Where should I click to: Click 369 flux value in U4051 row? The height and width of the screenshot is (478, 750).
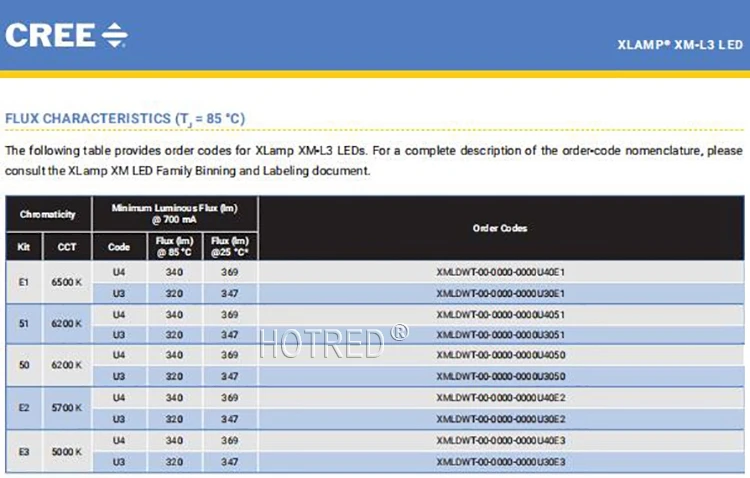tap(230, 315)
